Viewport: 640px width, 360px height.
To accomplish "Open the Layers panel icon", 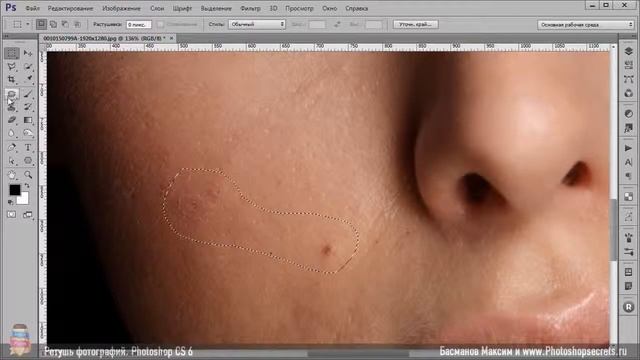I will (628, 51).
